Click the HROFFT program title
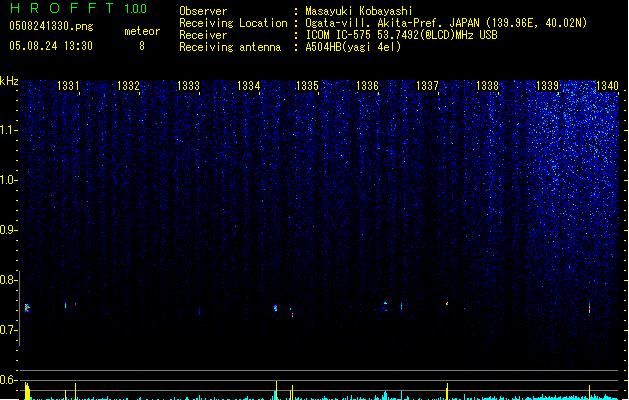The width and height of the screenshot is (629, 400). point(62,8)
